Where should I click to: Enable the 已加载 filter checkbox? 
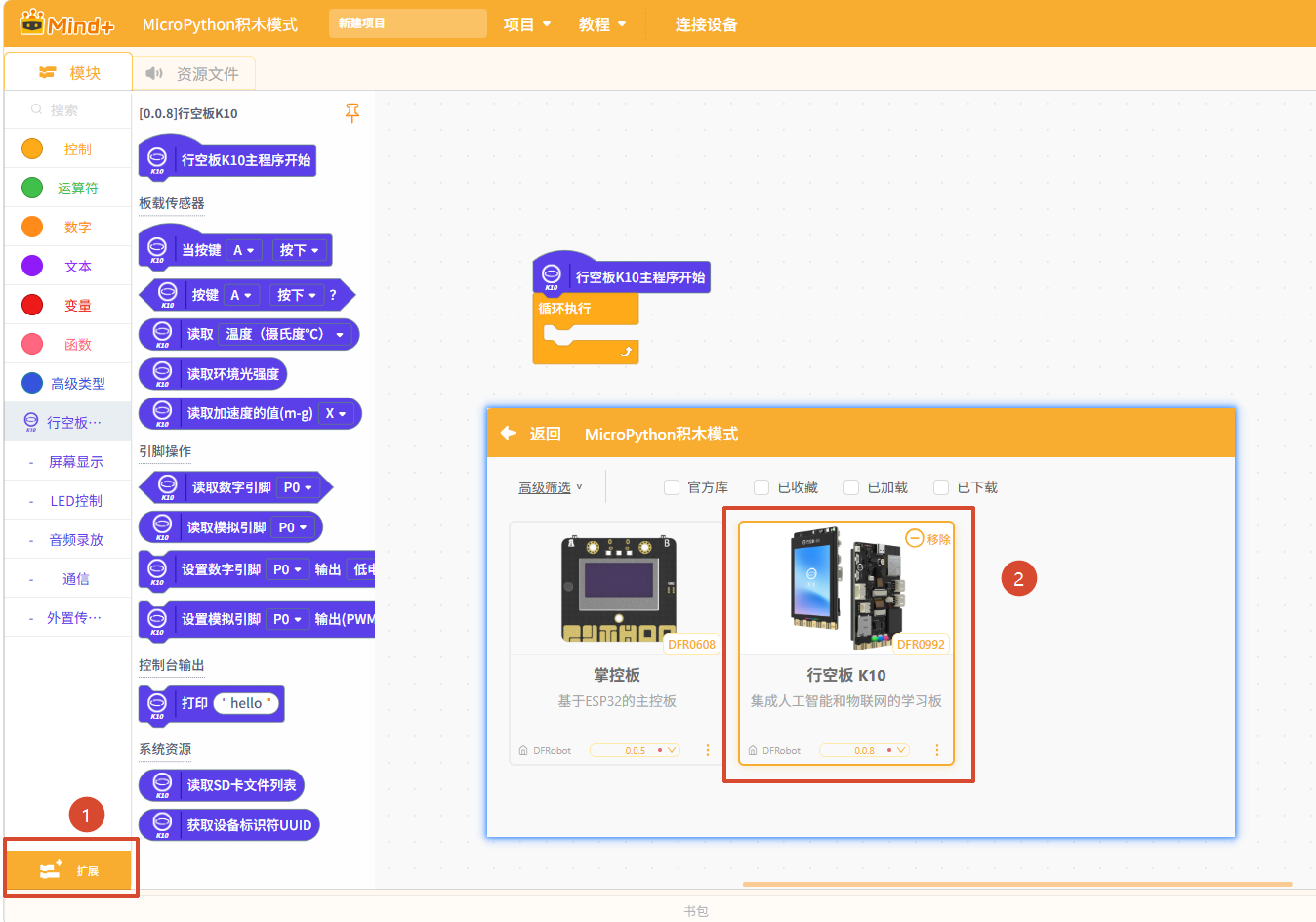click(x=851, y=487)
